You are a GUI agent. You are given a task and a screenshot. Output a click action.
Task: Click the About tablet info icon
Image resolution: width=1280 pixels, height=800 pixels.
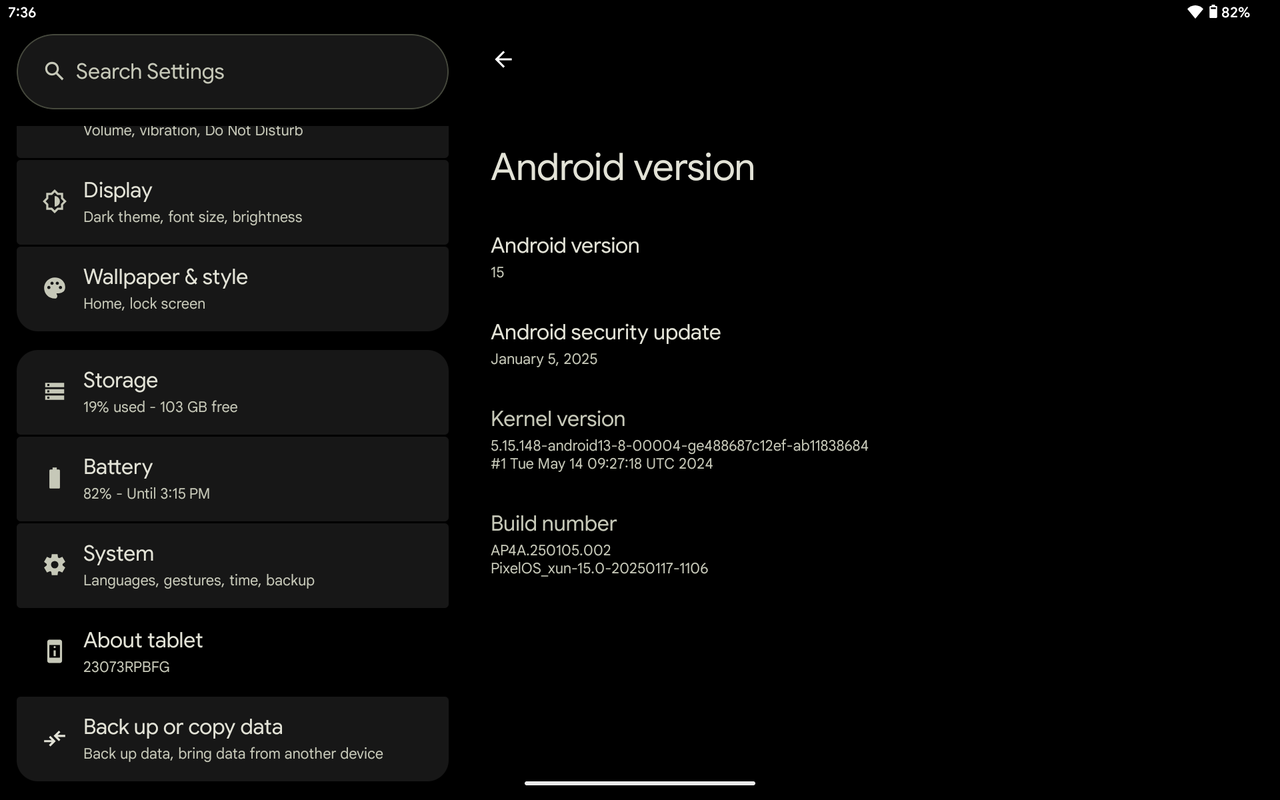(x=54, y=651)
